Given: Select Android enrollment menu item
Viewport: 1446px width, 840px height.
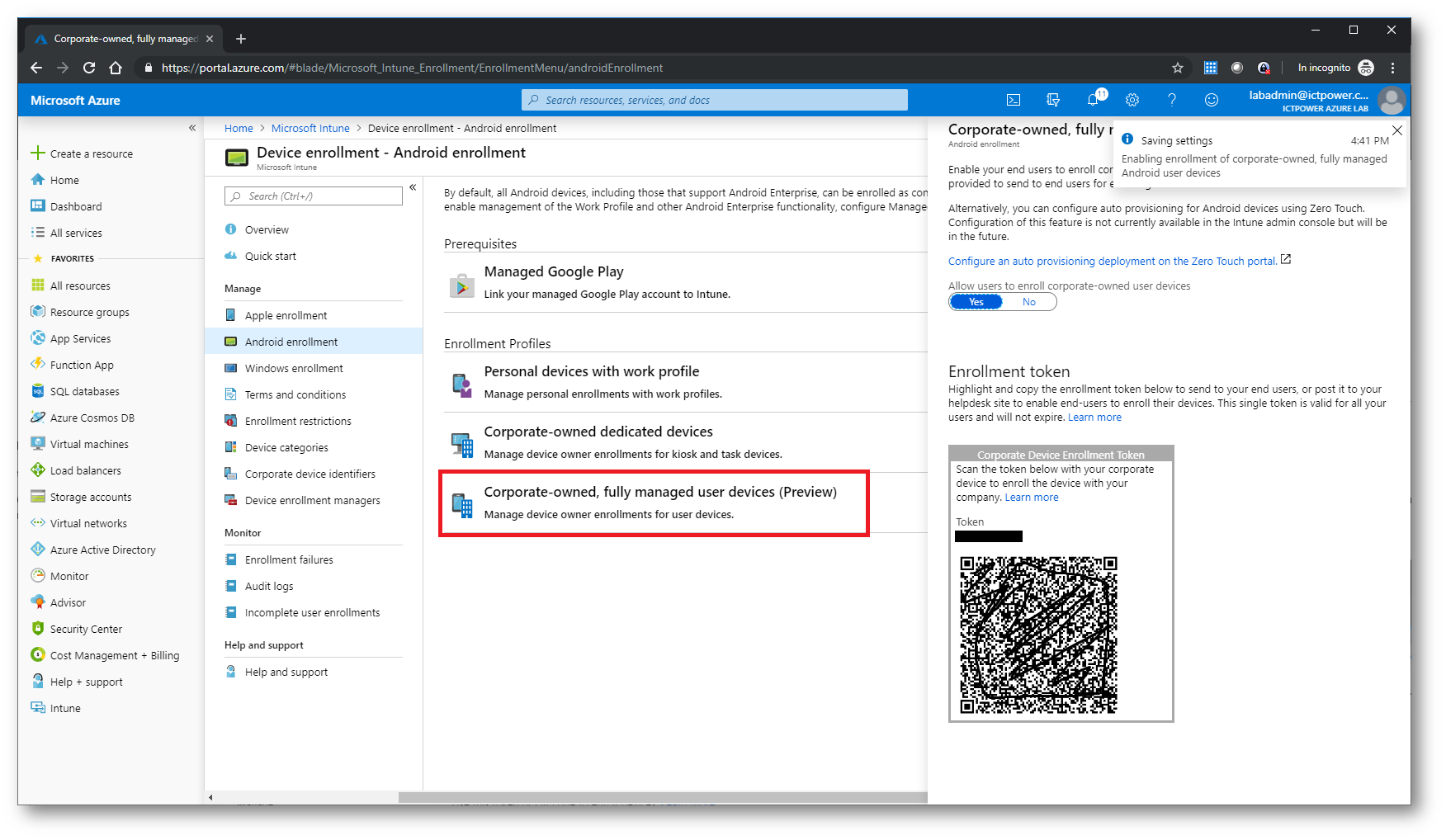Looking at the screenshot, I should [x=314, y=342].
